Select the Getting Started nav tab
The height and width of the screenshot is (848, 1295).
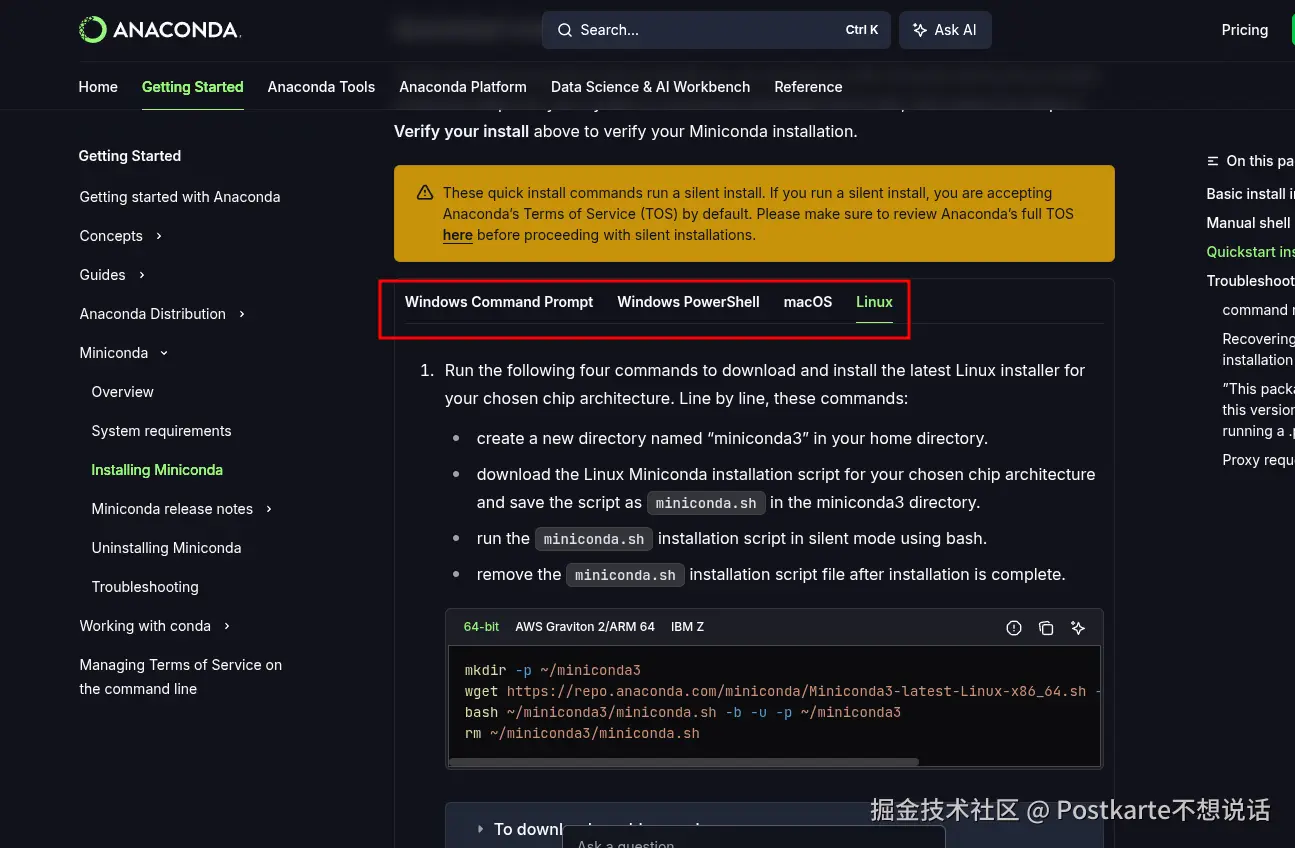point(193,87)
